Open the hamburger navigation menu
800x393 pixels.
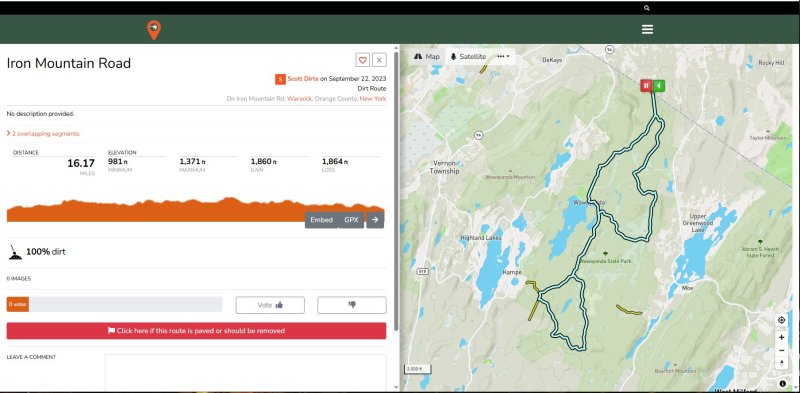pos(647,29)
